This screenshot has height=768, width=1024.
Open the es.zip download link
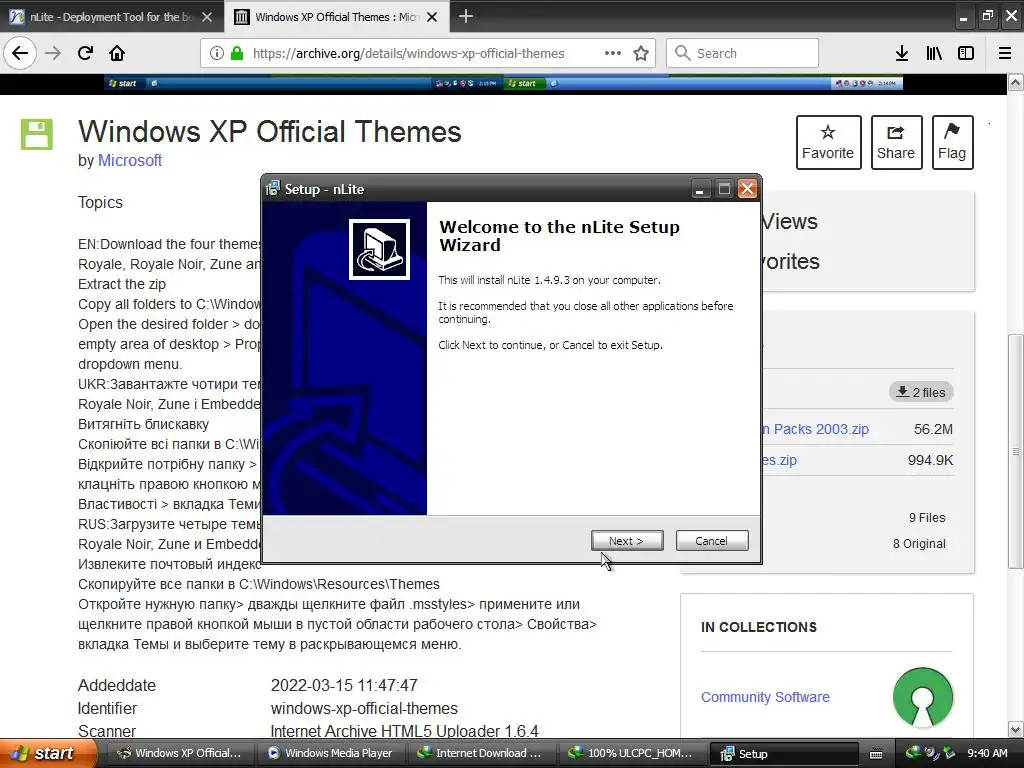tap(779, 460)
